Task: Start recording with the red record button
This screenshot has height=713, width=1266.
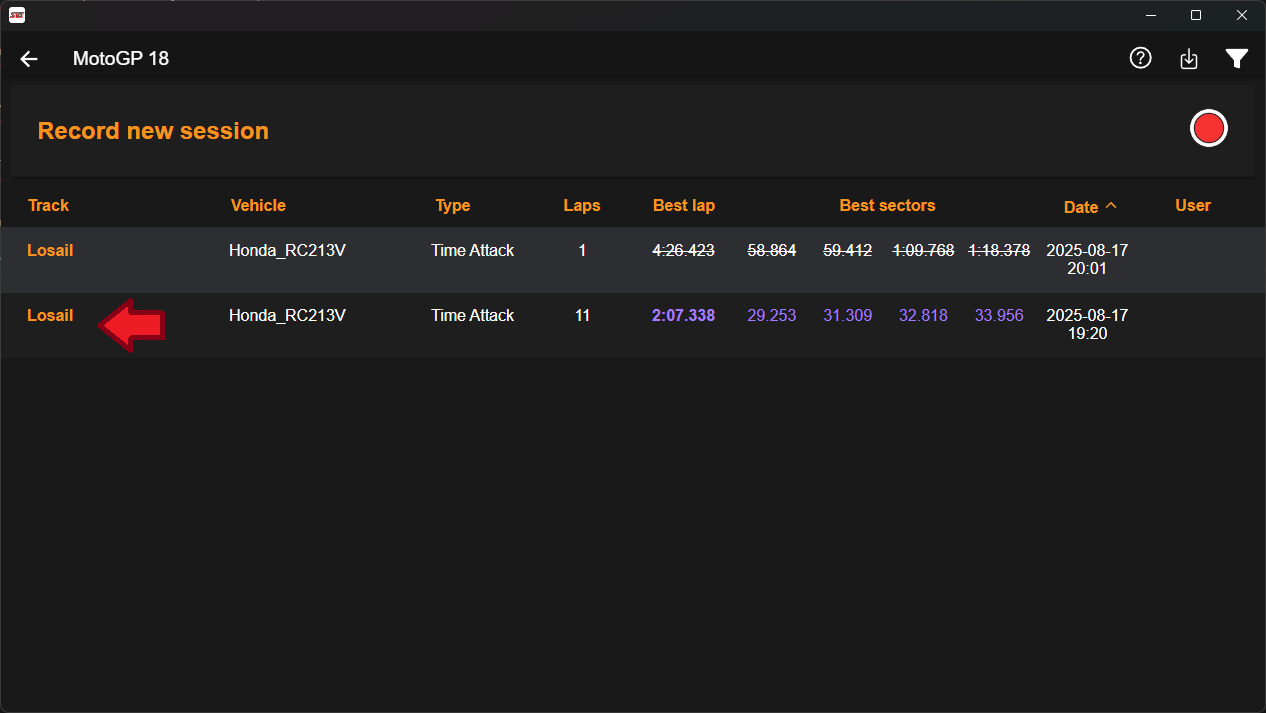Action: coord(1209,128)
